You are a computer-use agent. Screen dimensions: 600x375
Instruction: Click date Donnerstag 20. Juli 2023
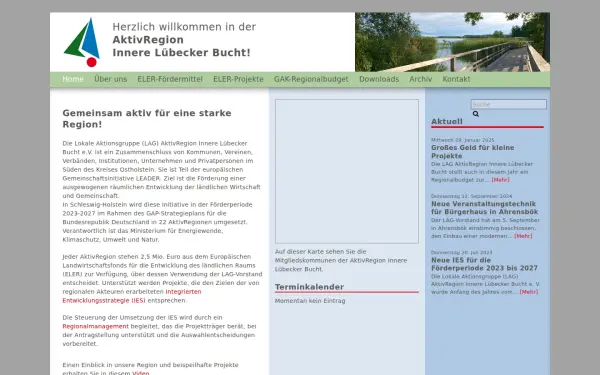click(x=461, y=253)
